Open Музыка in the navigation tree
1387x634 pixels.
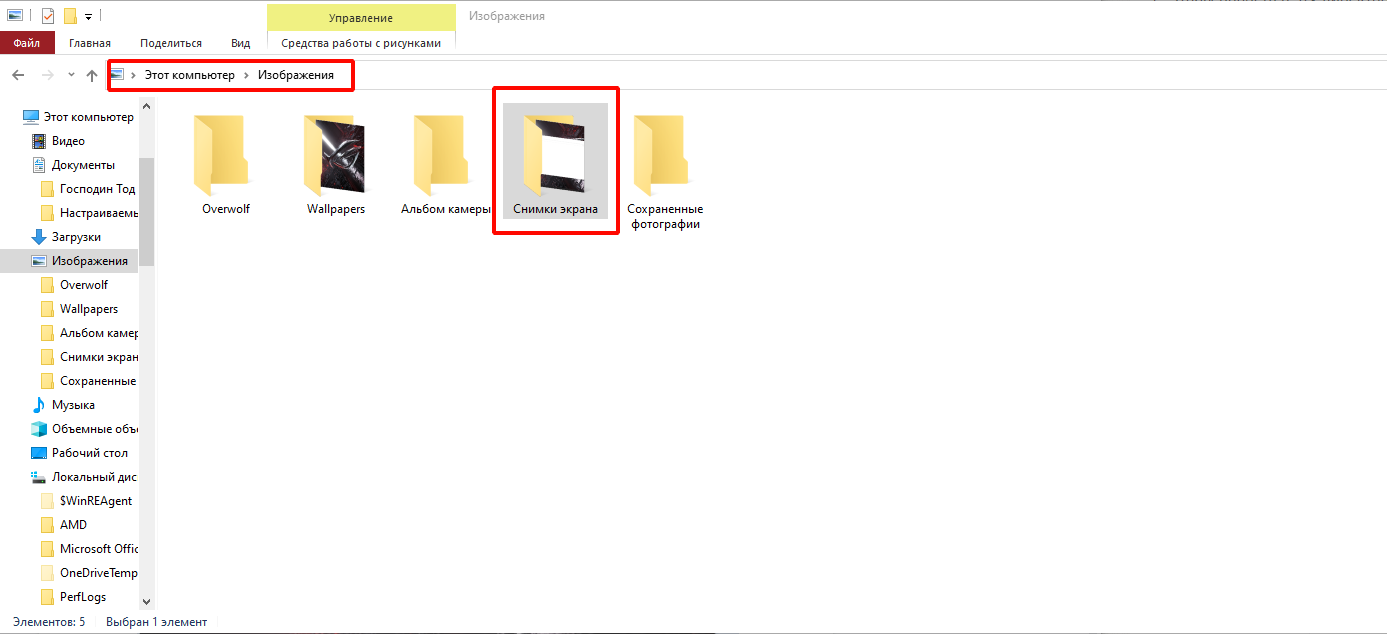(74, 405)
